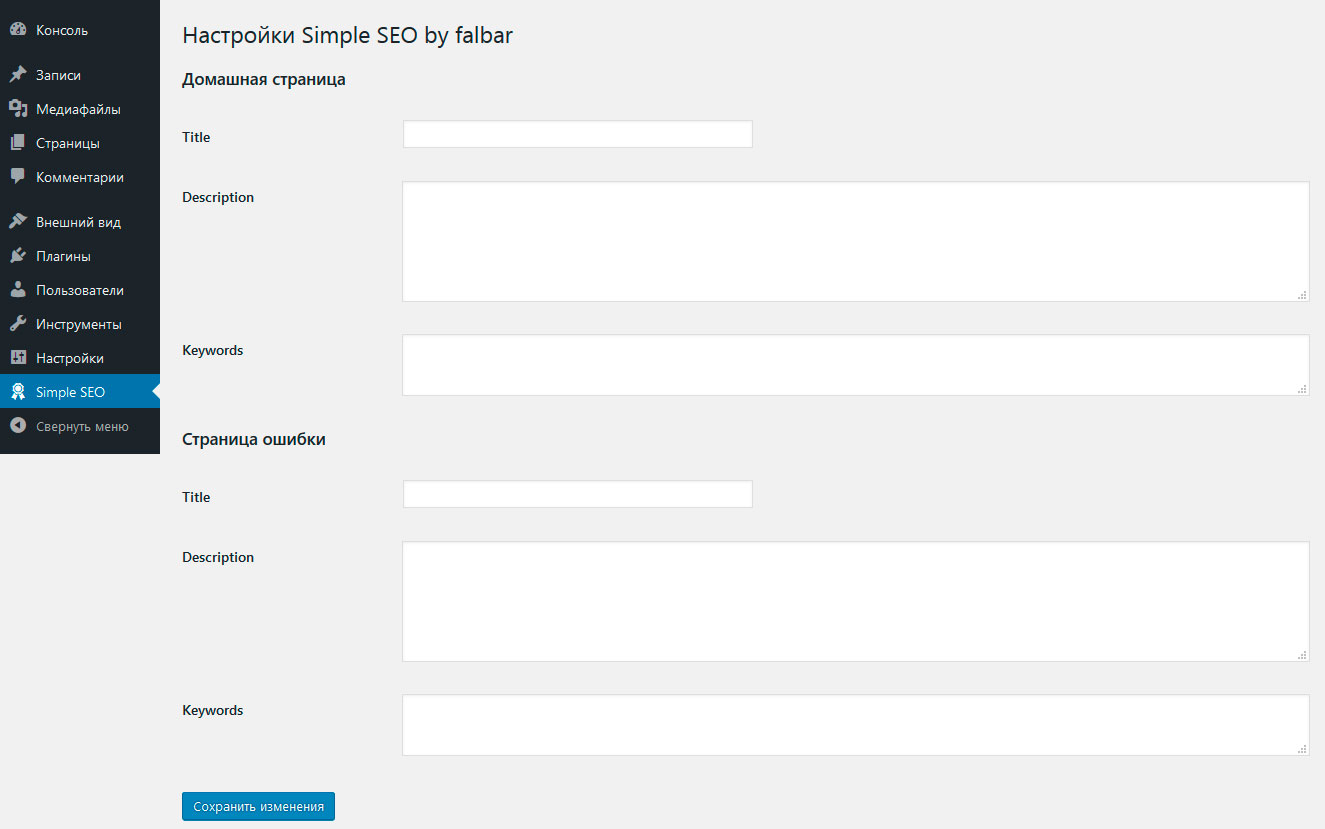Open the Плагины menu item
1325x829 pixels.
(x=80, y=256)
